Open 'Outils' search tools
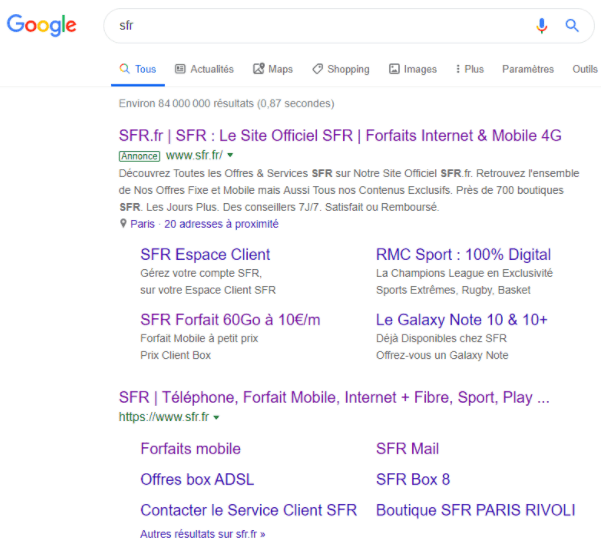606x554 pixels. (x=585, y=69)
